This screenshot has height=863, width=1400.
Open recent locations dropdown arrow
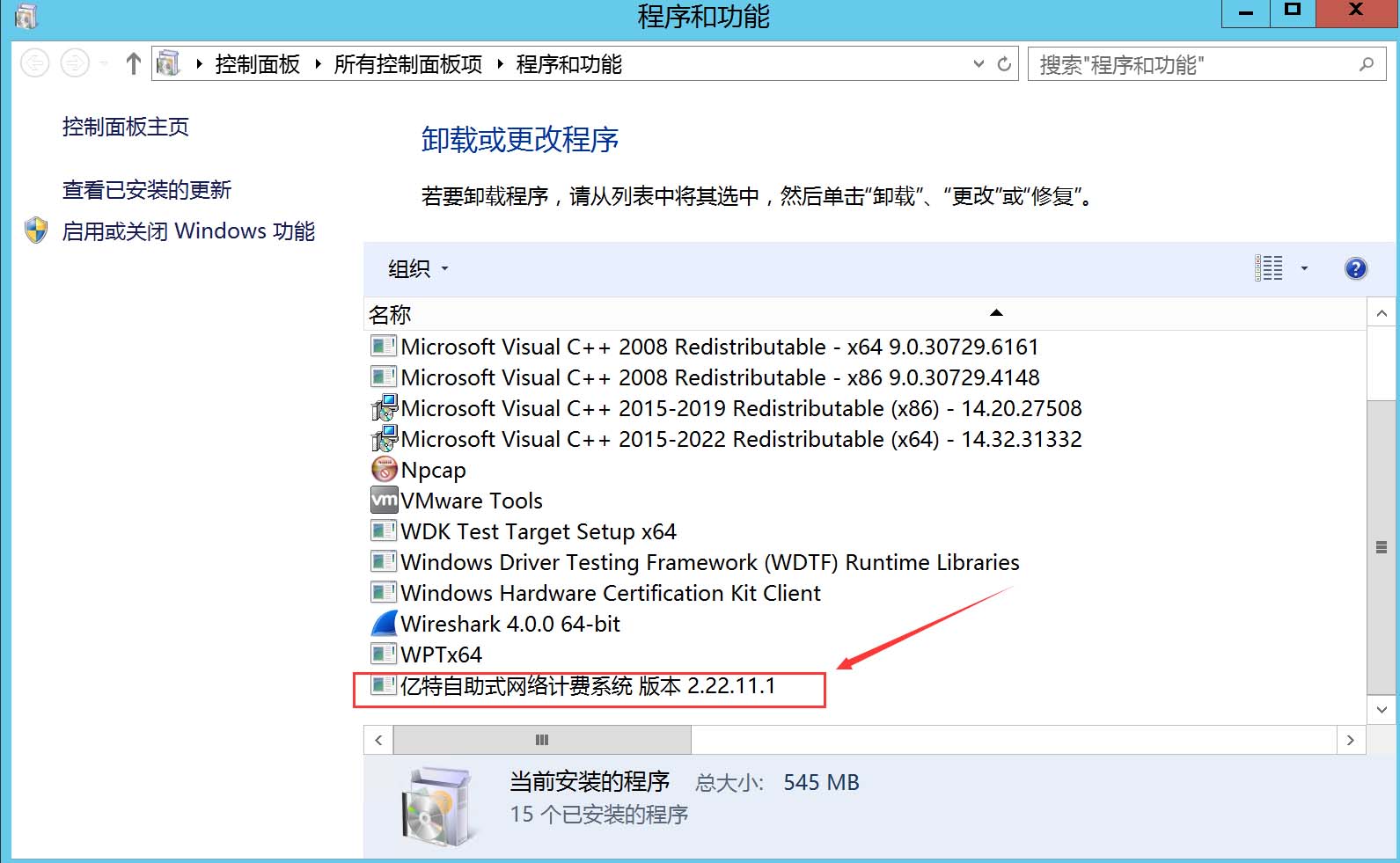pyautogui.click(x=105, y=63)
